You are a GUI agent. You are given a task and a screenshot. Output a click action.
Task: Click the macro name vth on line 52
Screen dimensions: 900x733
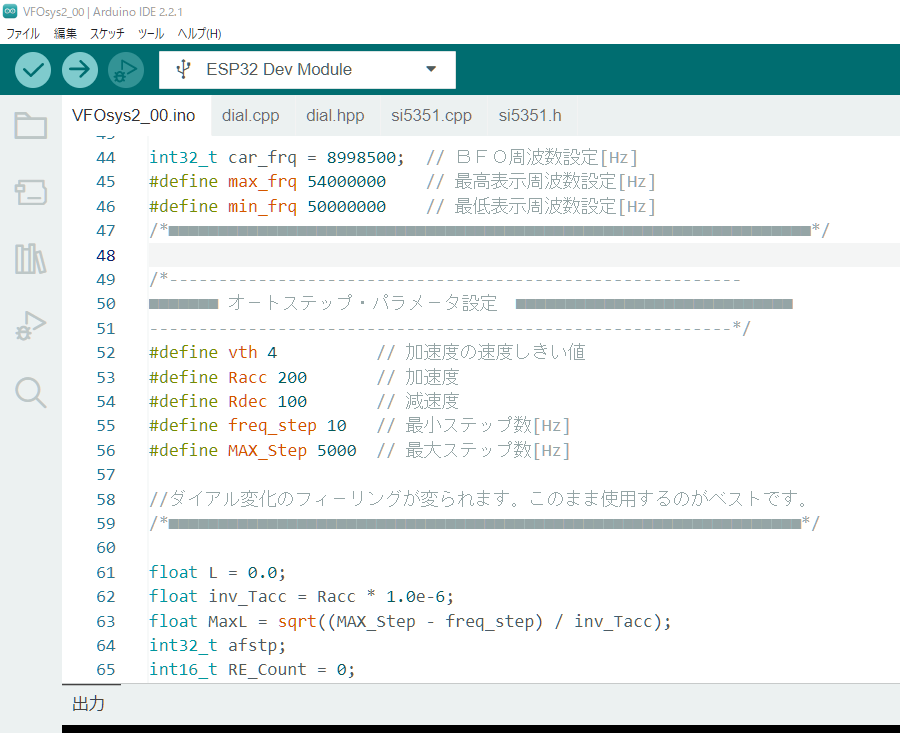pos(243,352)
